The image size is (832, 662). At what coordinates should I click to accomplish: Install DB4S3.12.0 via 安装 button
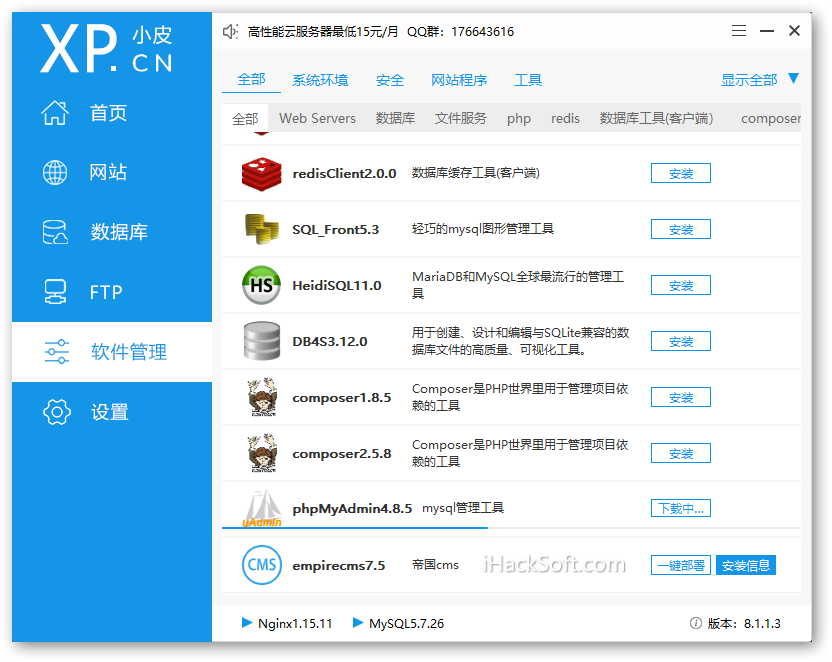(681, 342)
